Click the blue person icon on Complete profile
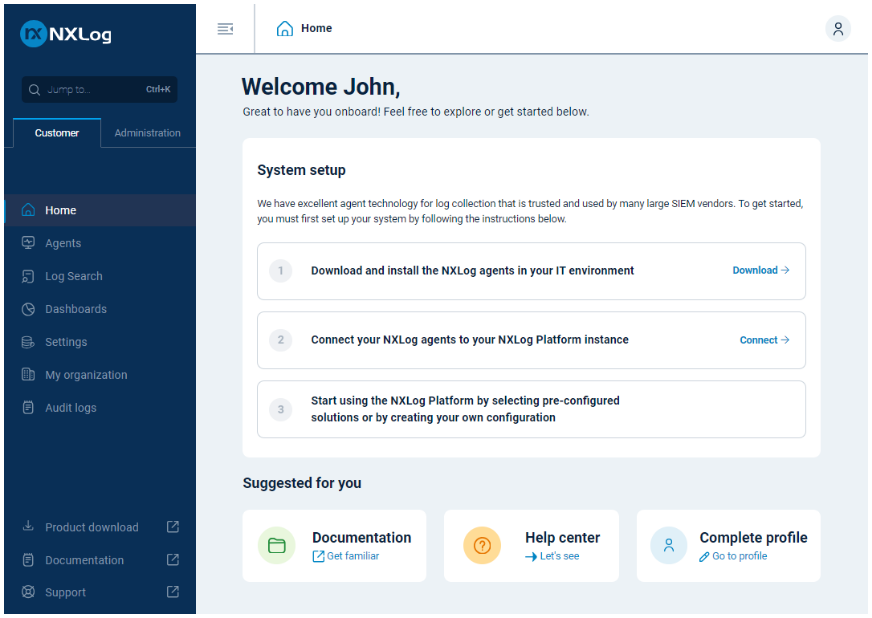This screenshot has height=618, width=872. (669, 545)
